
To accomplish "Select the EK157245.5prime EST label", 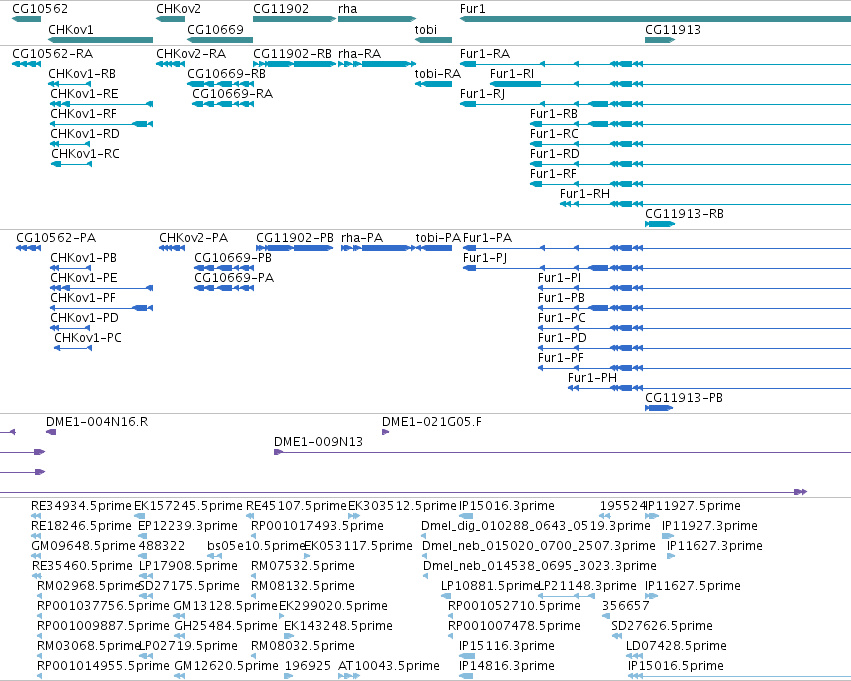I will 188,506.
